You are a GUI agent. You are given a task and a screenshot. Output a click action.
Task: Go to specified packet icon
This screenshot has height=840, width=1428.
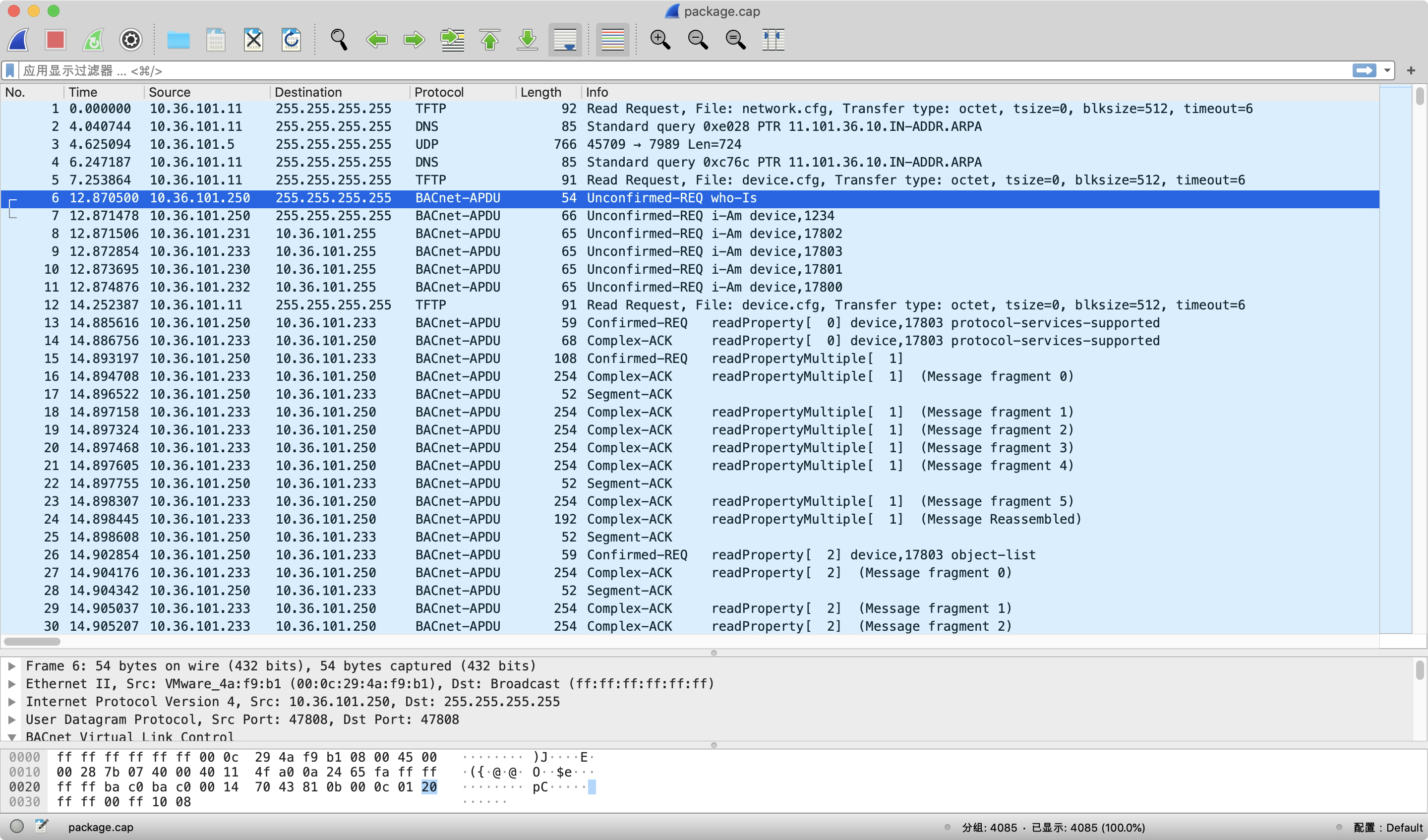[452, 40]
